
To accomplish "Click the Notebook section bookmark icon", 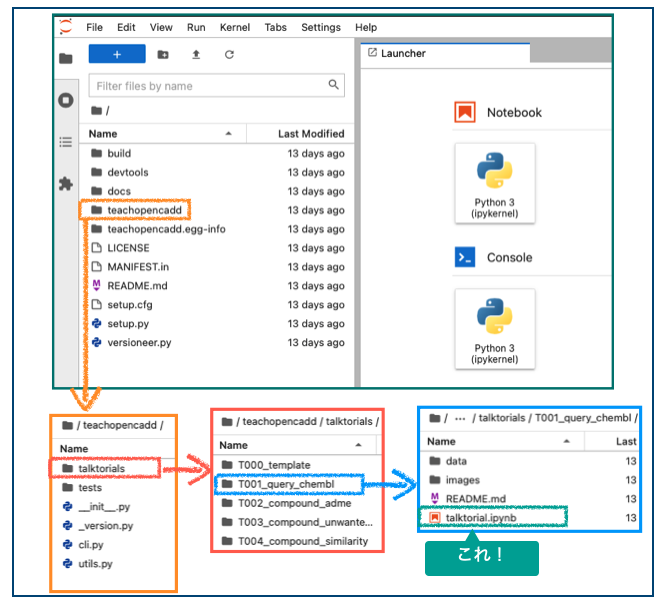I will click(x=465, y=112).
